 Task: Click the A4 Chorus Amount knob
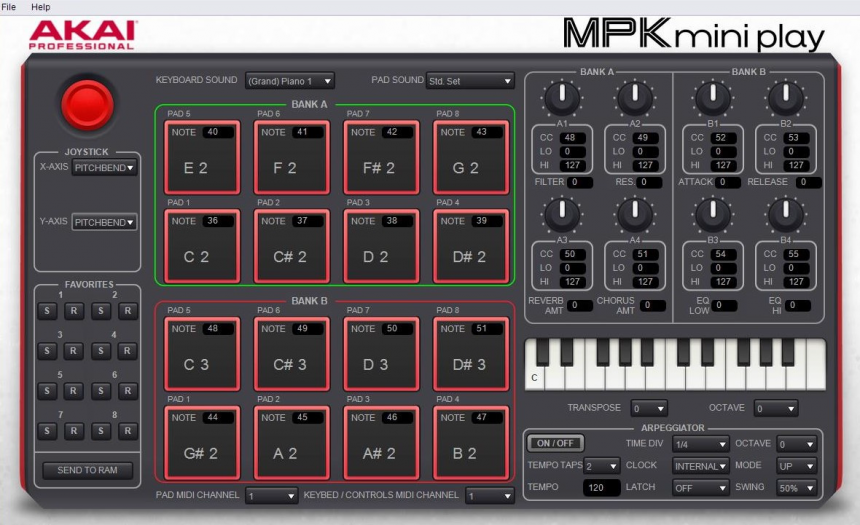[x=635, y=214]
